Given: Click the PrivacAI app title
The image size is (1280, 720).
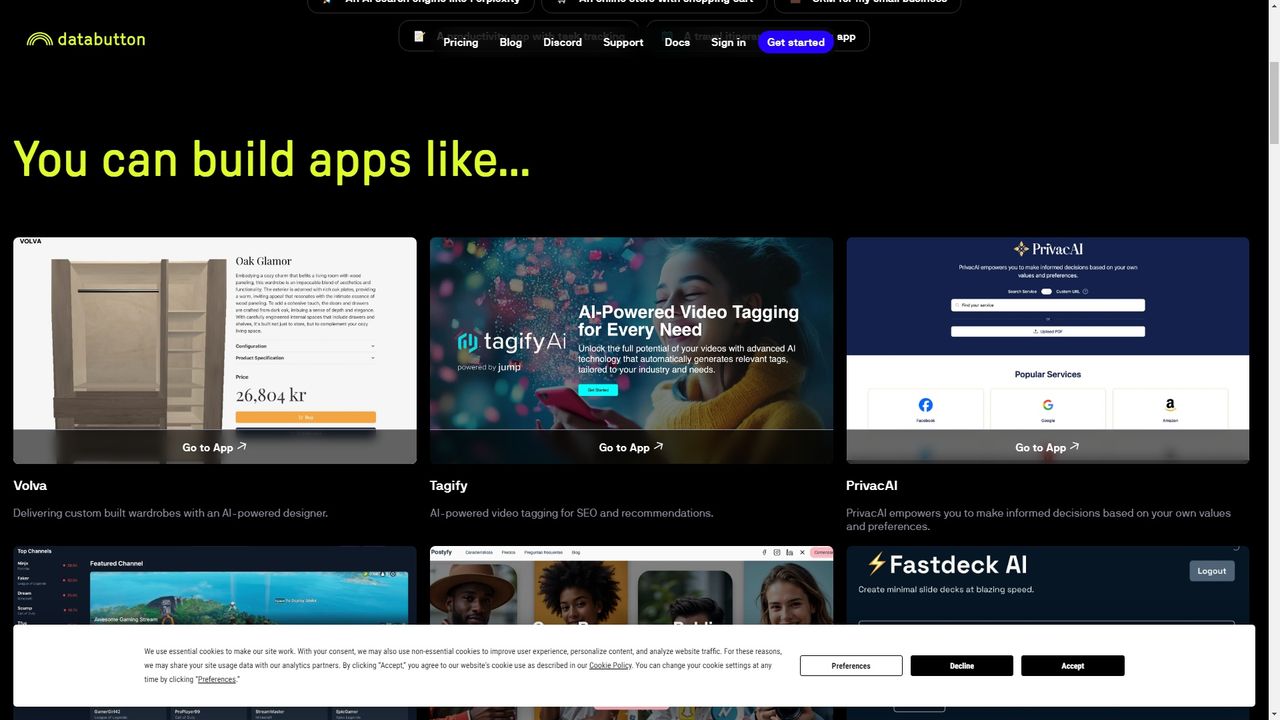Looking at the screenshot, I should 872,486.
